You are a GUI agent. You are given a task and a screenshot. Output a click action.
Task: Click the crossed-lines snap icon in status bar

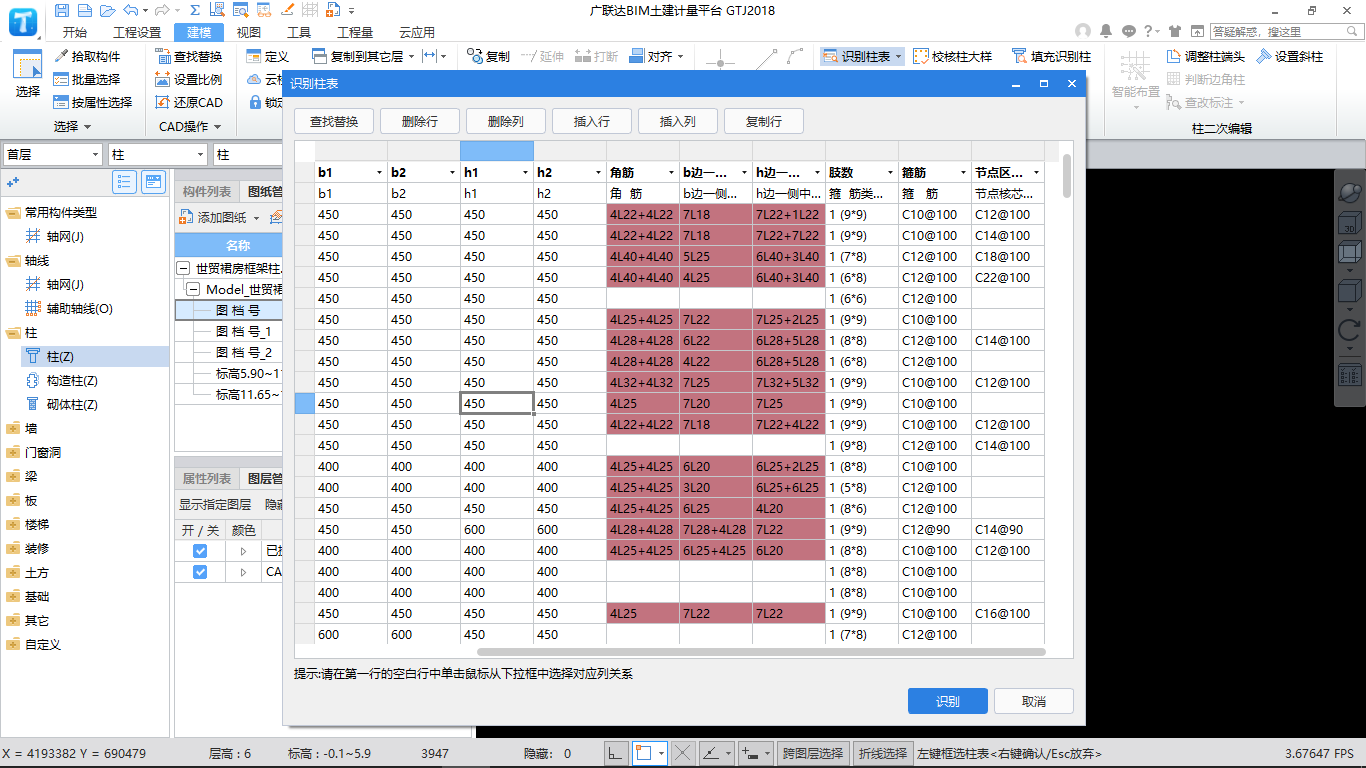click(683, 753)
